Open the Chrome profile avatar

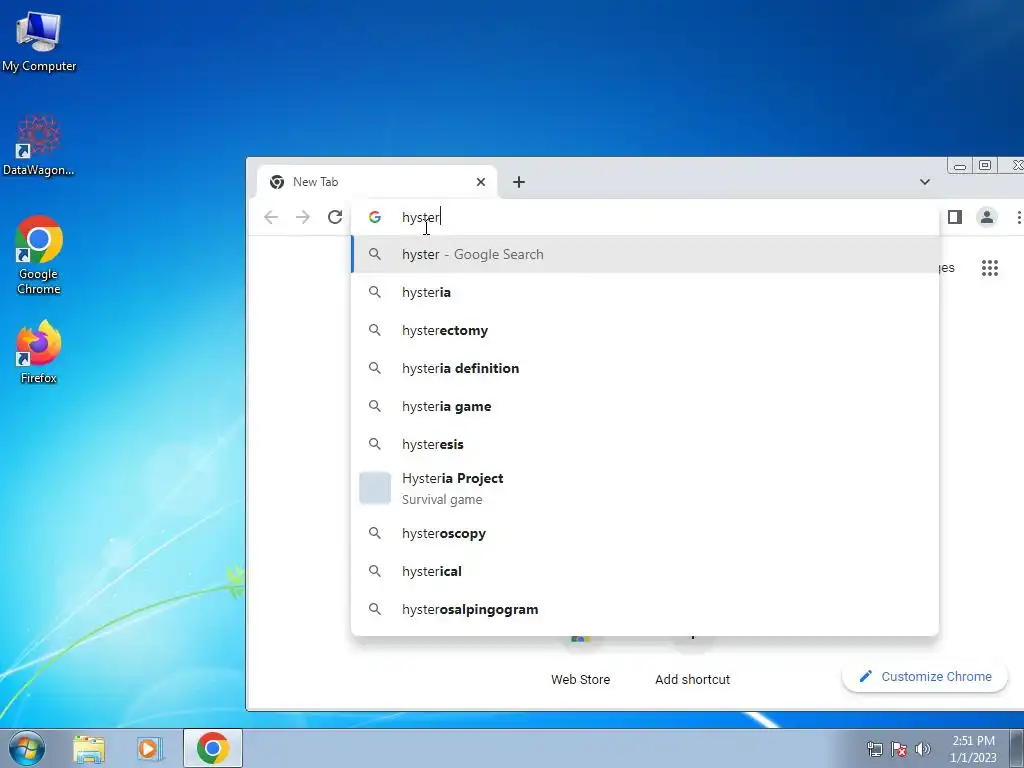click(987, 217)
